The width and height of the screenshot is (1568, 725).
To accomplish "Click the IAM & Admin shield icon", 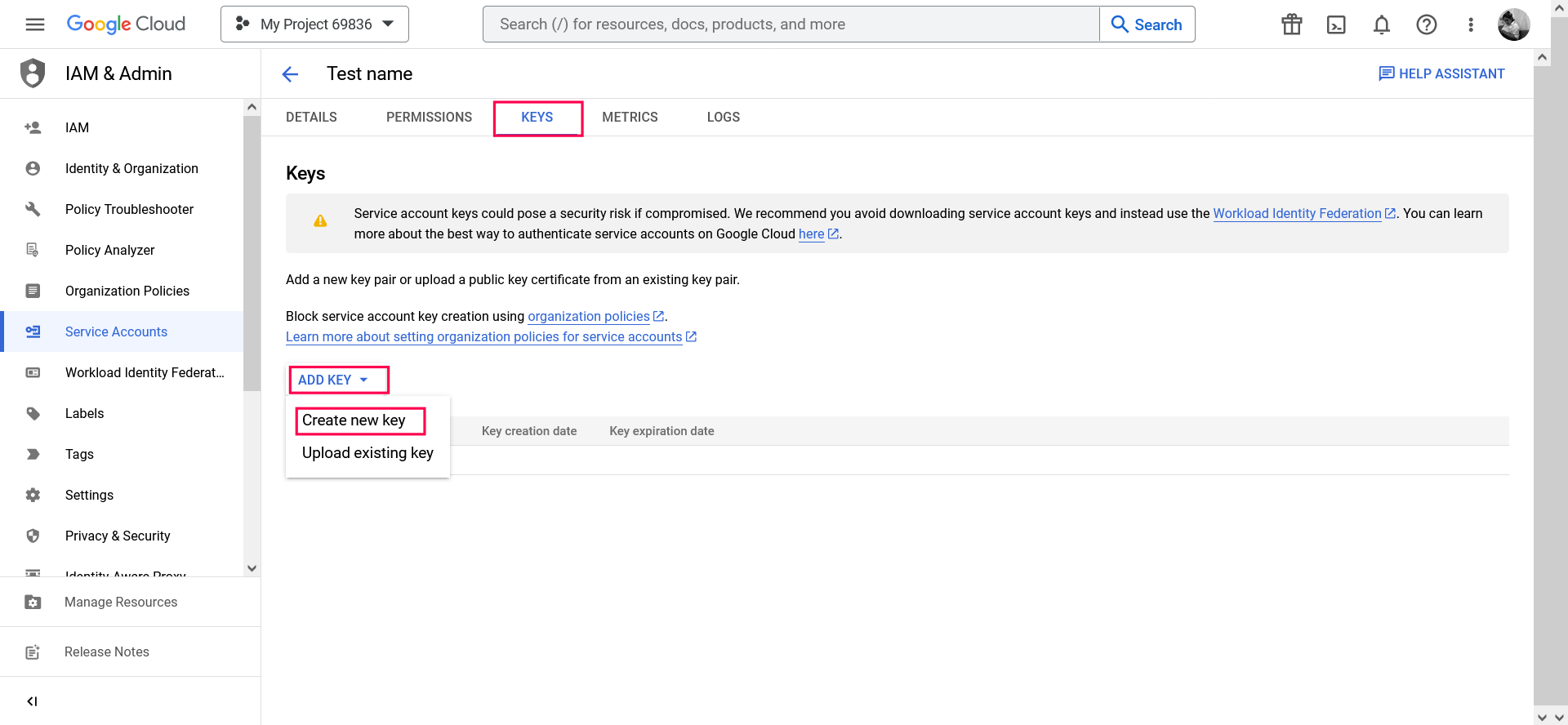I will point(33,73).
